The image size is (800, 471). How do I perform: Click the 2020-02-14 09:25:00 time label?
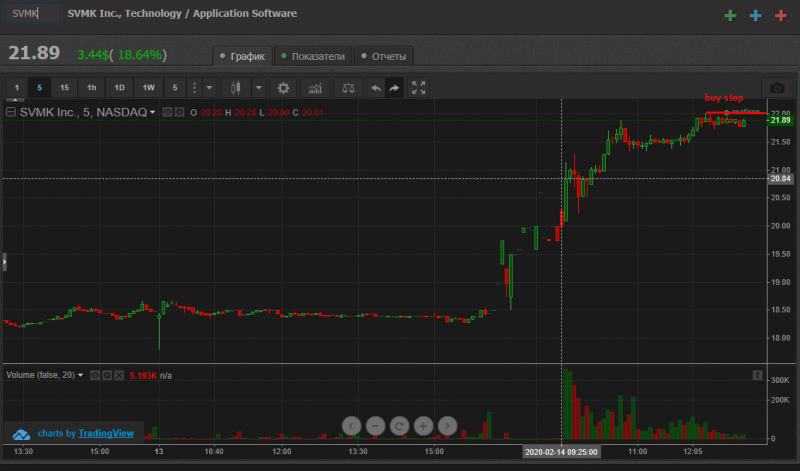coord(561,452)
